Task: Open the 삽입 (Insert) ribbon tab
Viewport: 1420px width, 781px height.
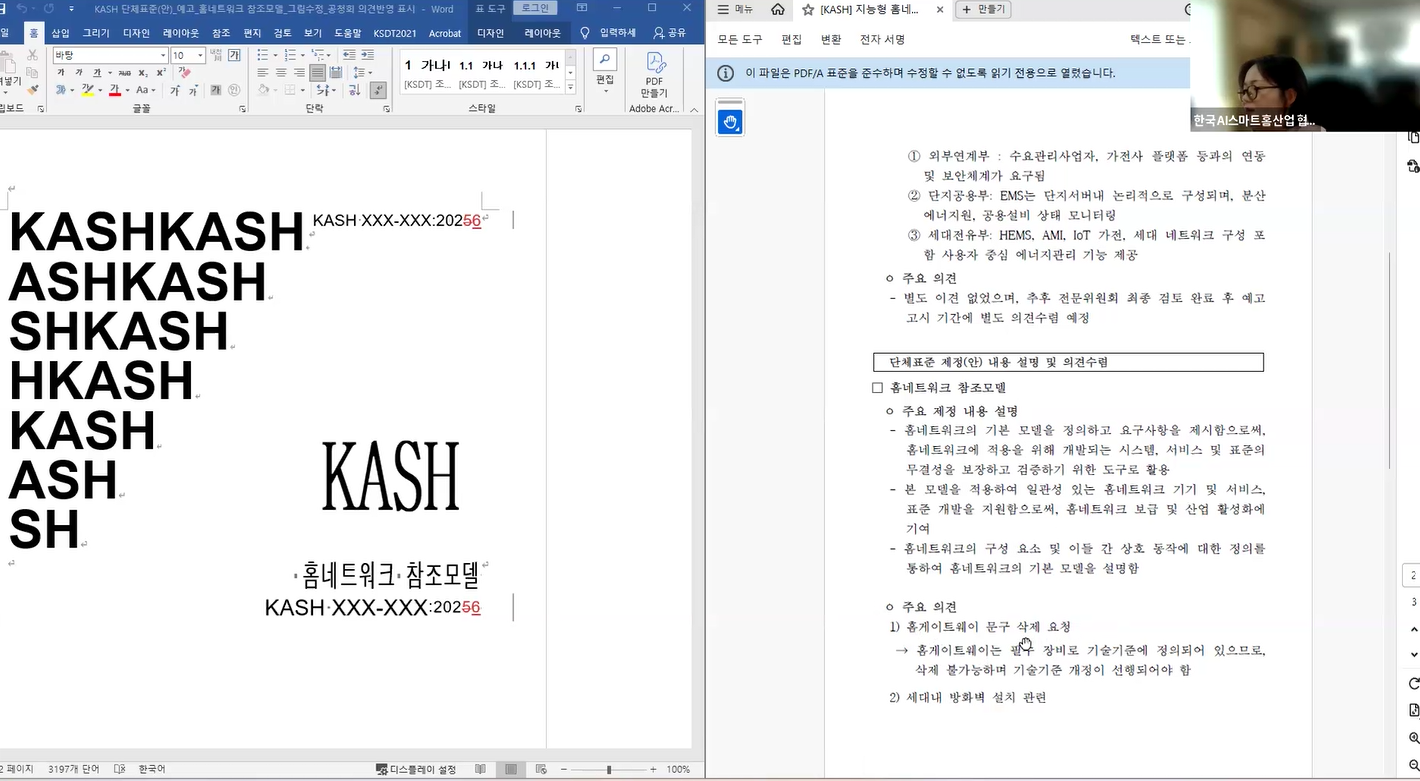Action: click(60, 33)
